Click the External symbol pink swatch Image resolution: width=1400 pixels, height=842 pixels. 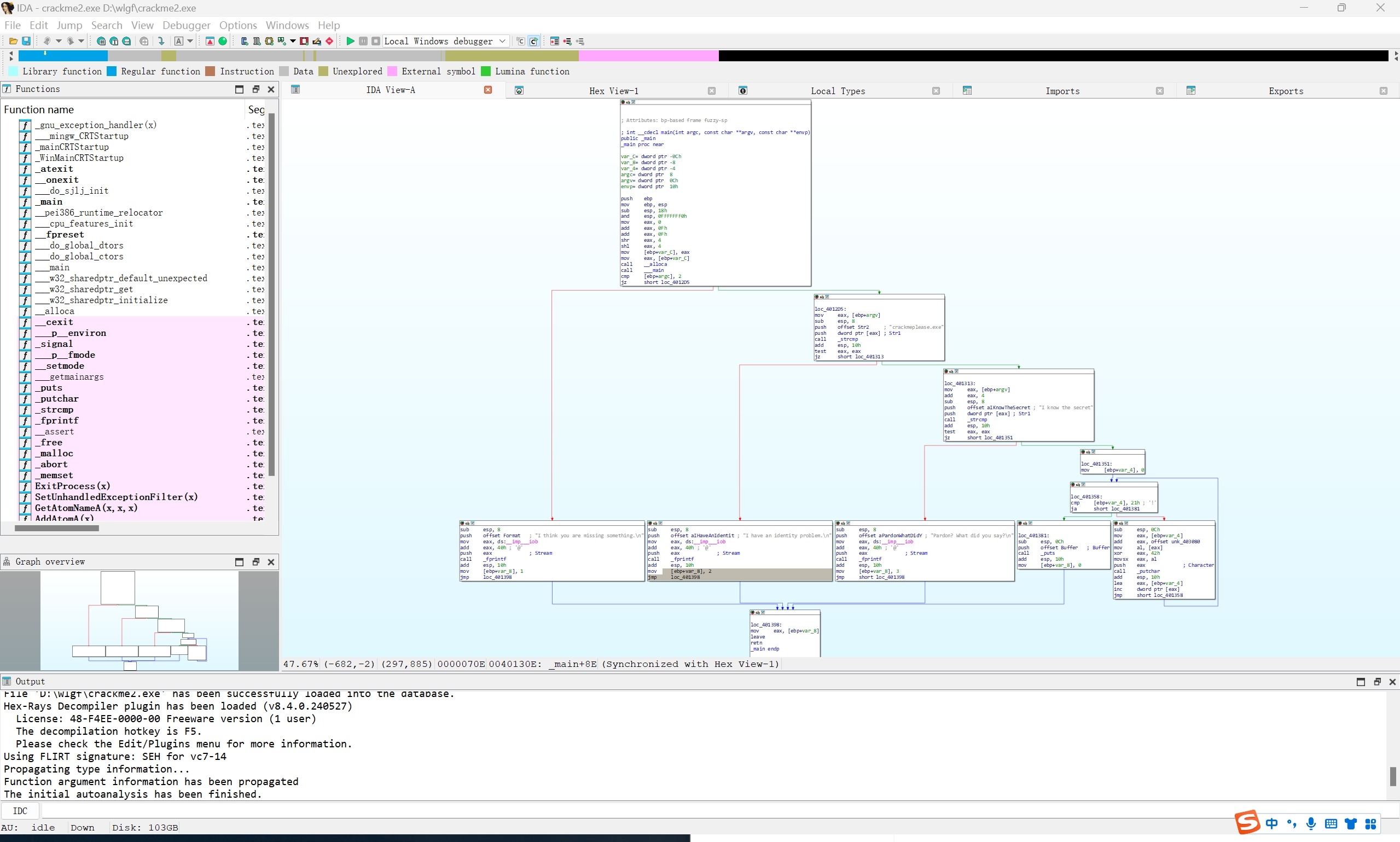(393, 72)
